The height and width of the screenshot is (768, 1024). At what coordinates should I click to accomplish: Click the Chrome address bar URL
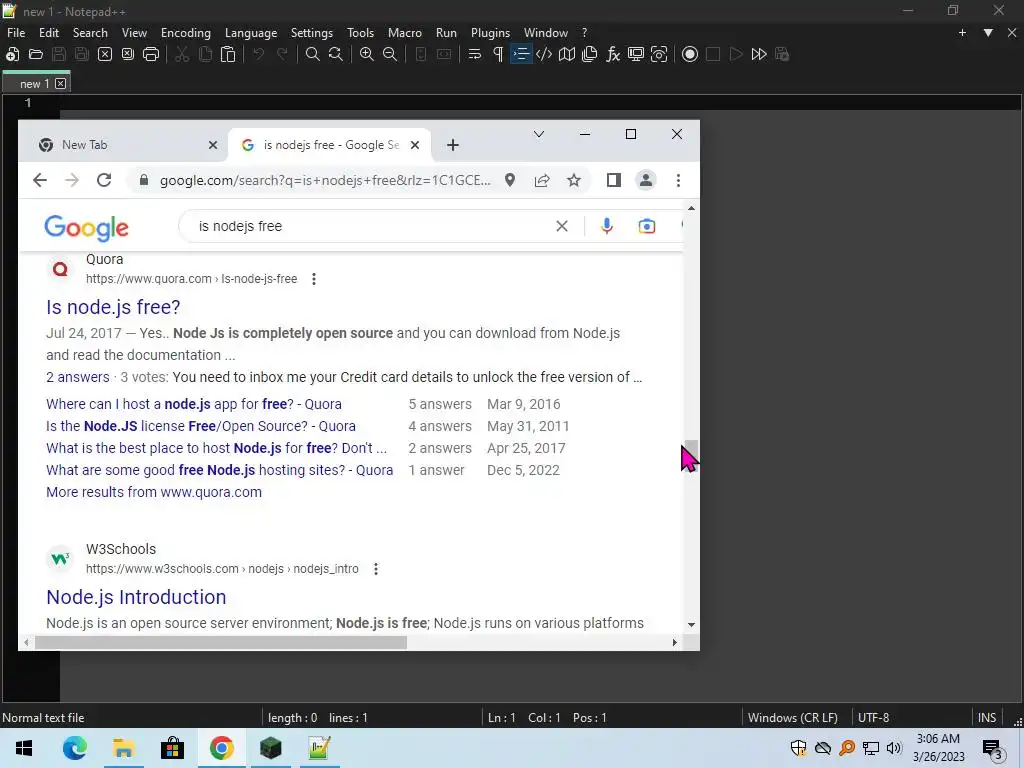(325, 180)
